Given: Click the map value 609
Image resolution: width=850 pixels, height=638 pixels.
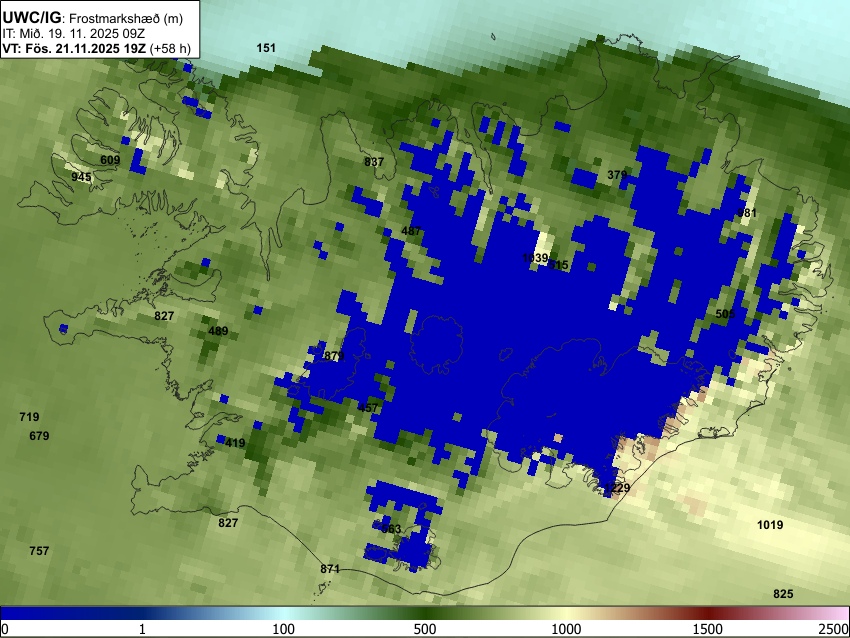Looking at the screenshot, I should coord(110,160).
